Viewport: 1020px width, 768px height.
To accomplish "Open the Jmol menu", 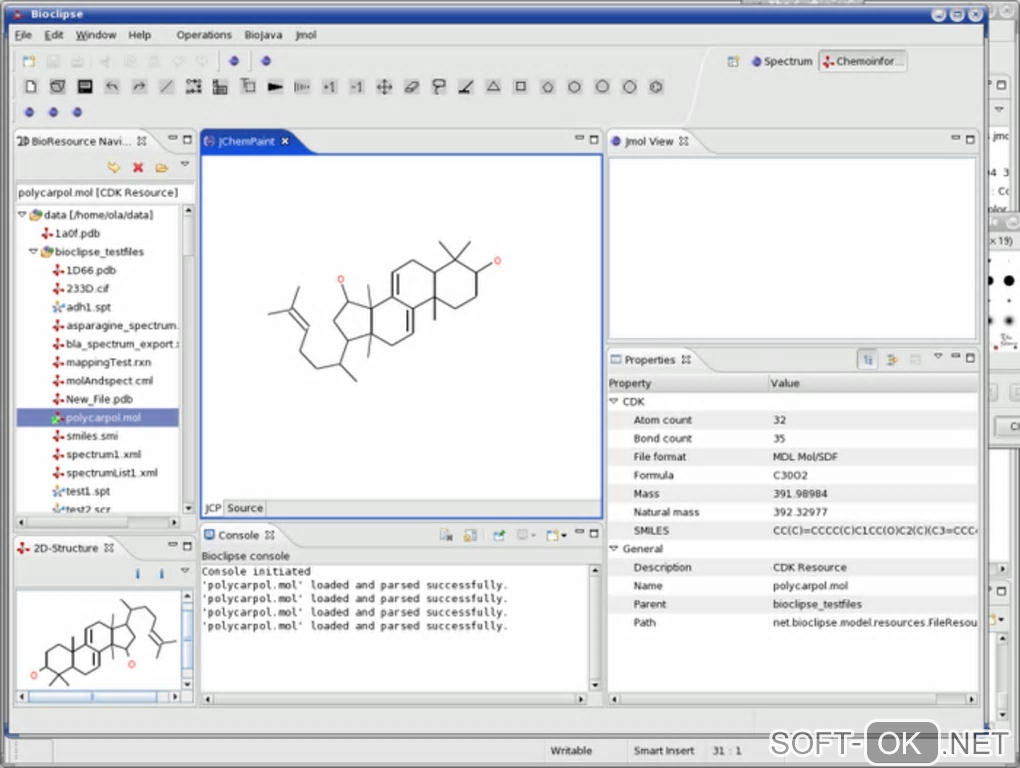I will [306, 35].
